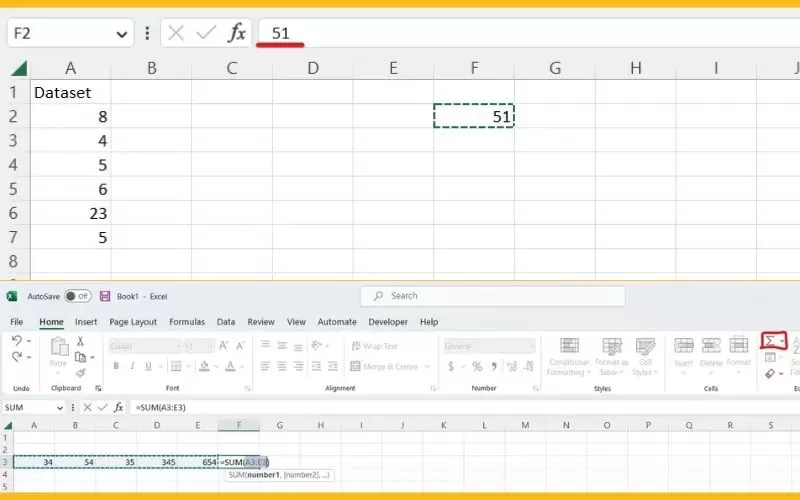Click the Font Color A icon
This screenshot has height=500, width=800.
point(230,366)
